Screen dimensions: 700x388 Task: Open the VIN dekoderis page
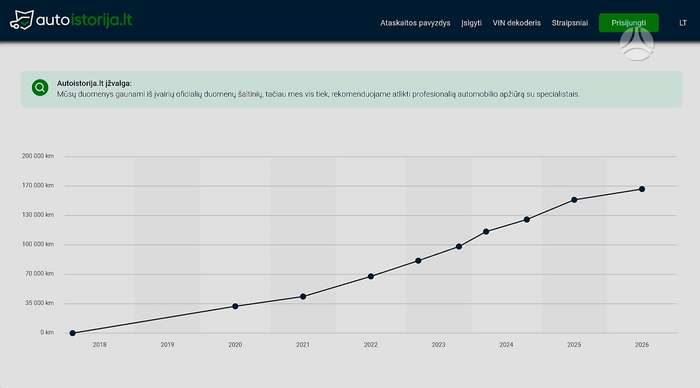(x=517, y=23)
